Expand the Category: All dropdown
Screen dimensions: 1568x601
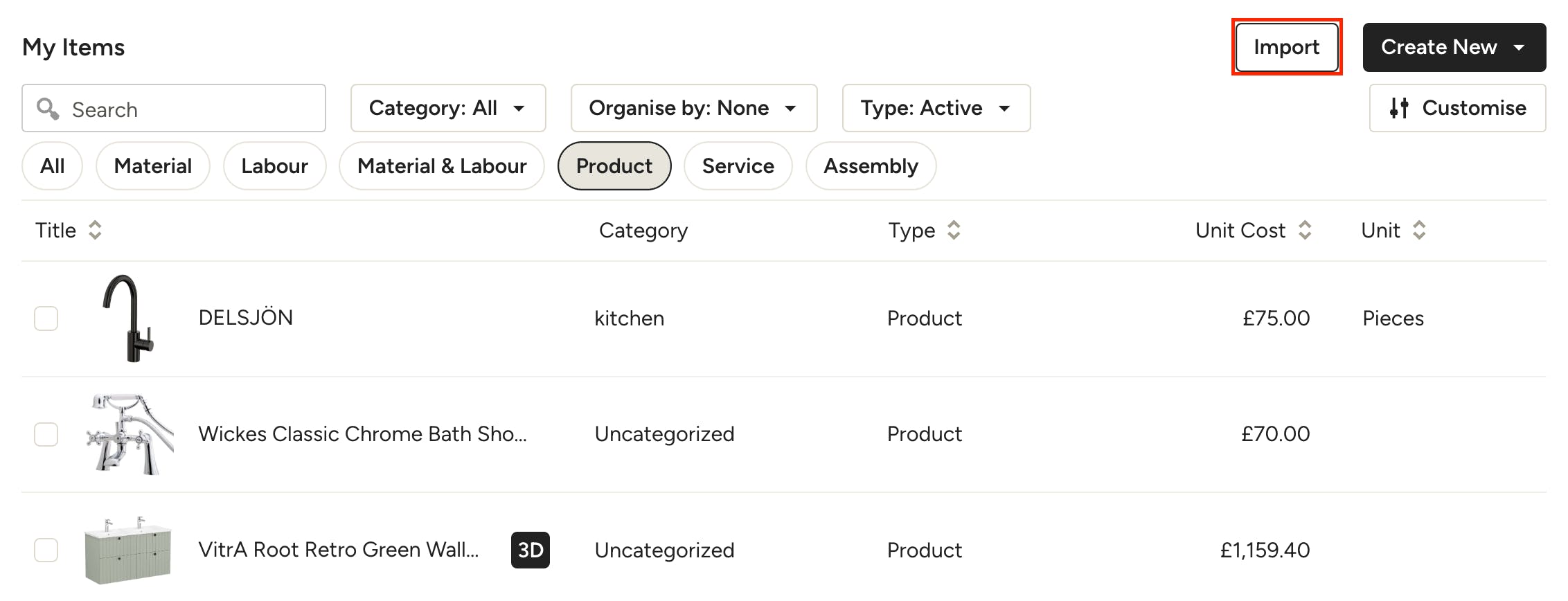pyautogui.click(x=448, y=108)
